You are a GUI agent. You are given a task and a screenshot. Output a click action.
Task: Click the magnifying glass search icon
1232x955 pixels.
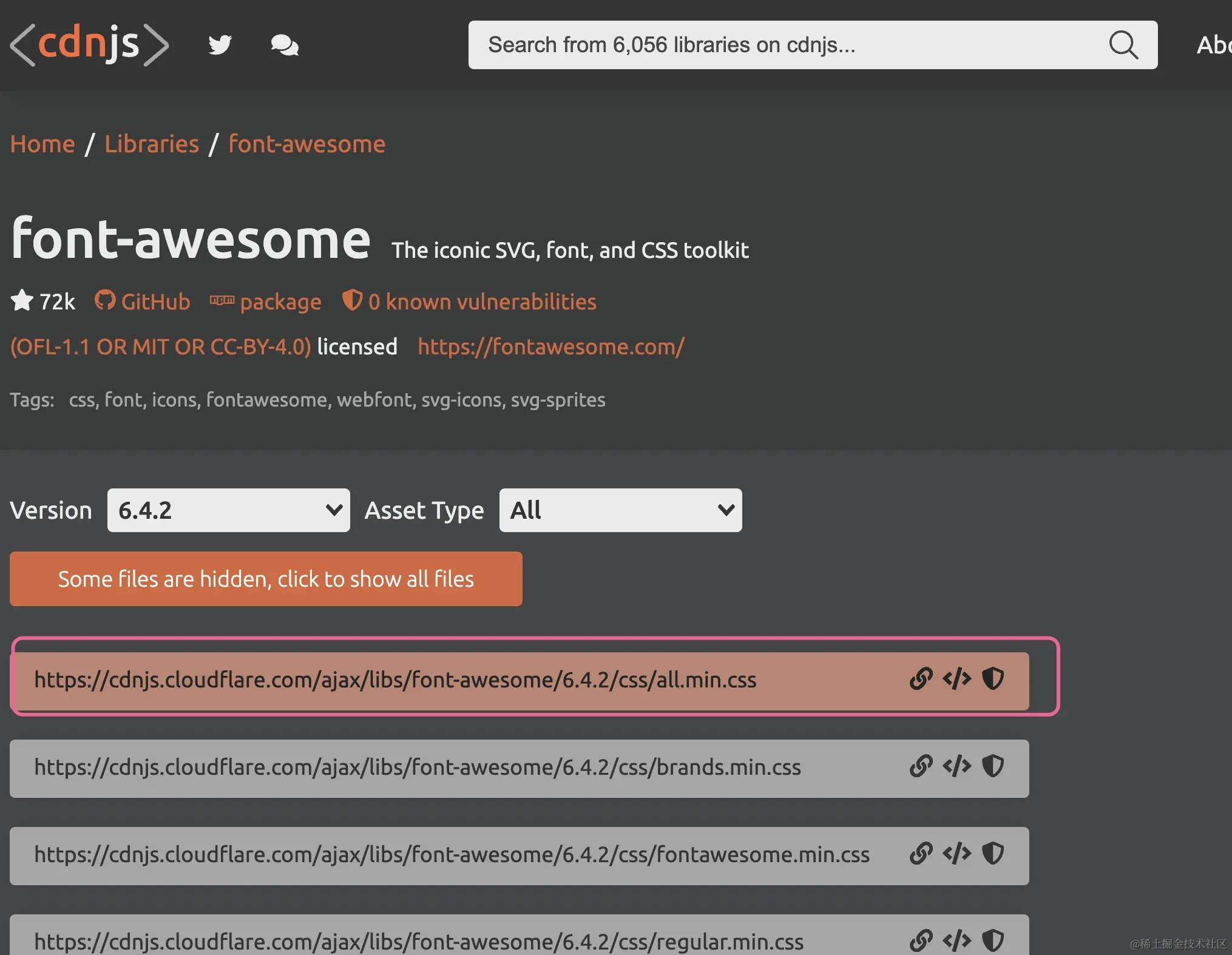[1123, 45]
